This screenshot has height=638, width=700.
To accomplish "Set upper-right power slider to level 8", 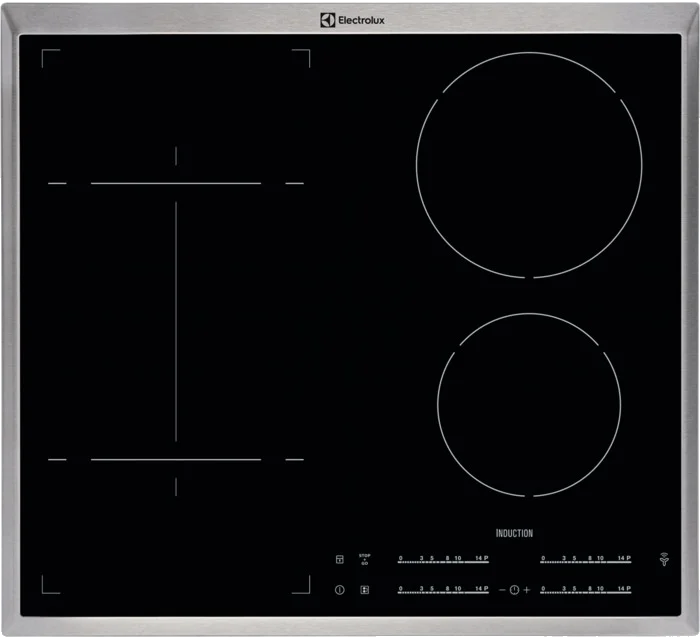I will [x=589, y=560].
